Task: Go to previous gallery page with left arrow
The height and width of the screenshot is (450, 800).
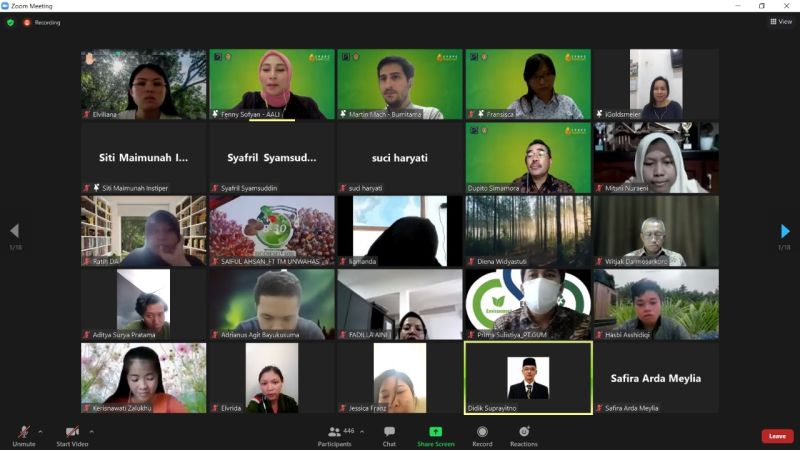Action: click(14, 231)
